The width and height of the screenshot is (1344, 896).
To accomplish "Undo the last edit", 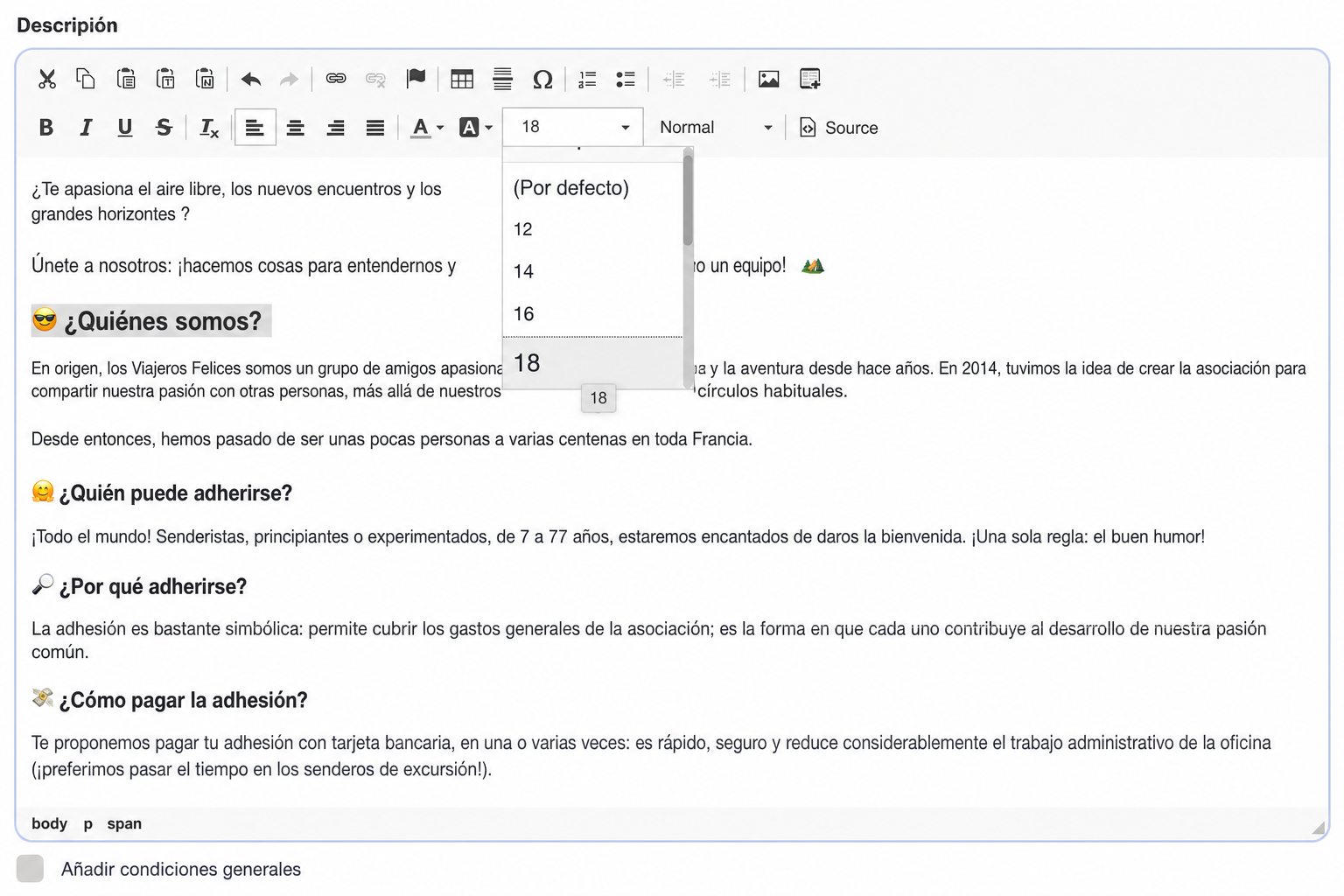I will click(x=251, y=80).
